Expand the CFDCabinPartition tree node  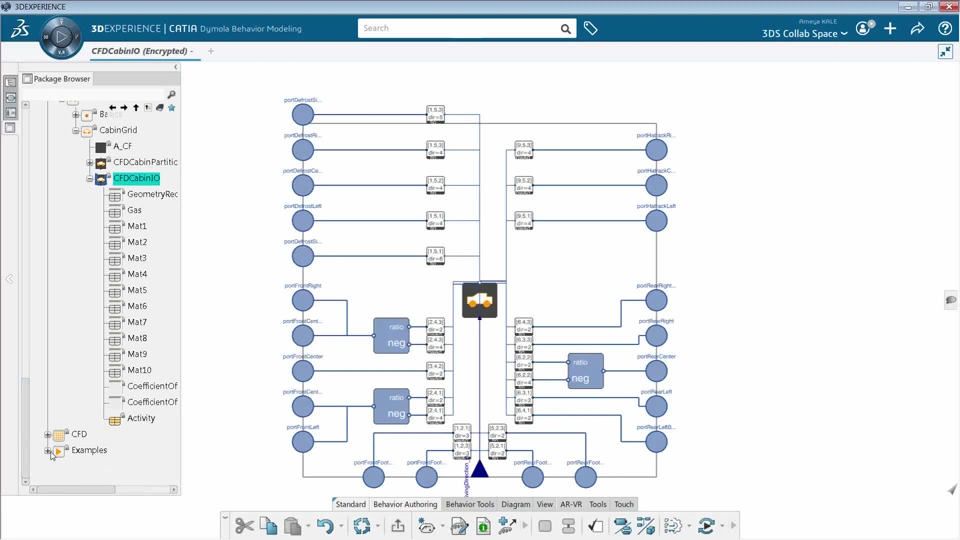(x=89, y=163)
